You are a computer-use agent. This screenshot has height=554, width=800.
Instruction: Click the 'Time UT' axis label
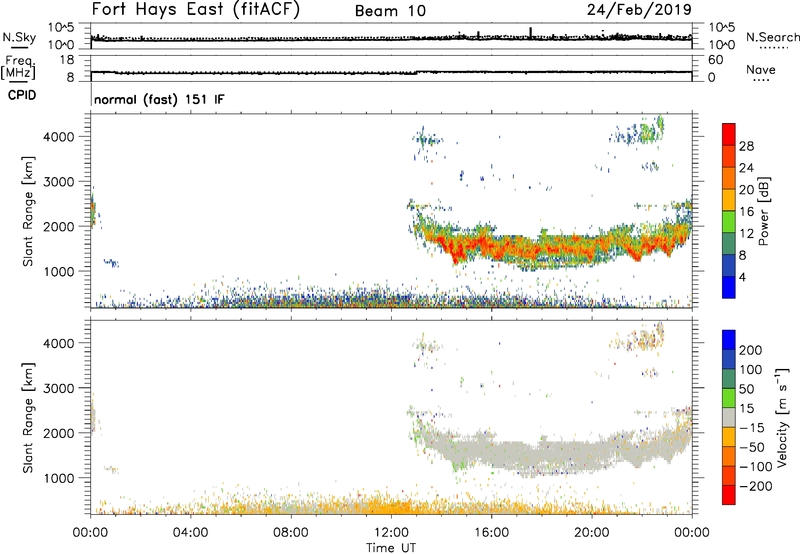391,548
